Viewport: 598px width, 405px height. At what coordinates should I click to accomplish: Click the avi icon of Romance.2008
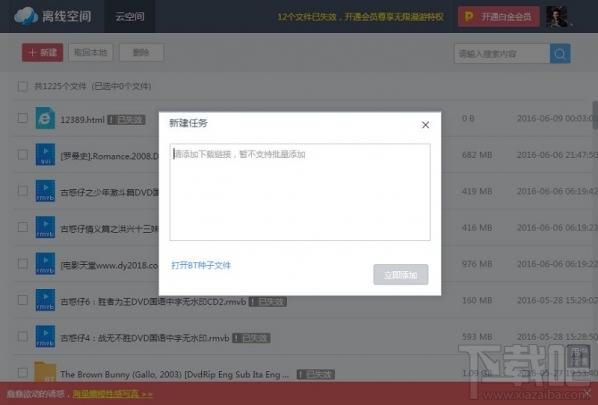45,154
